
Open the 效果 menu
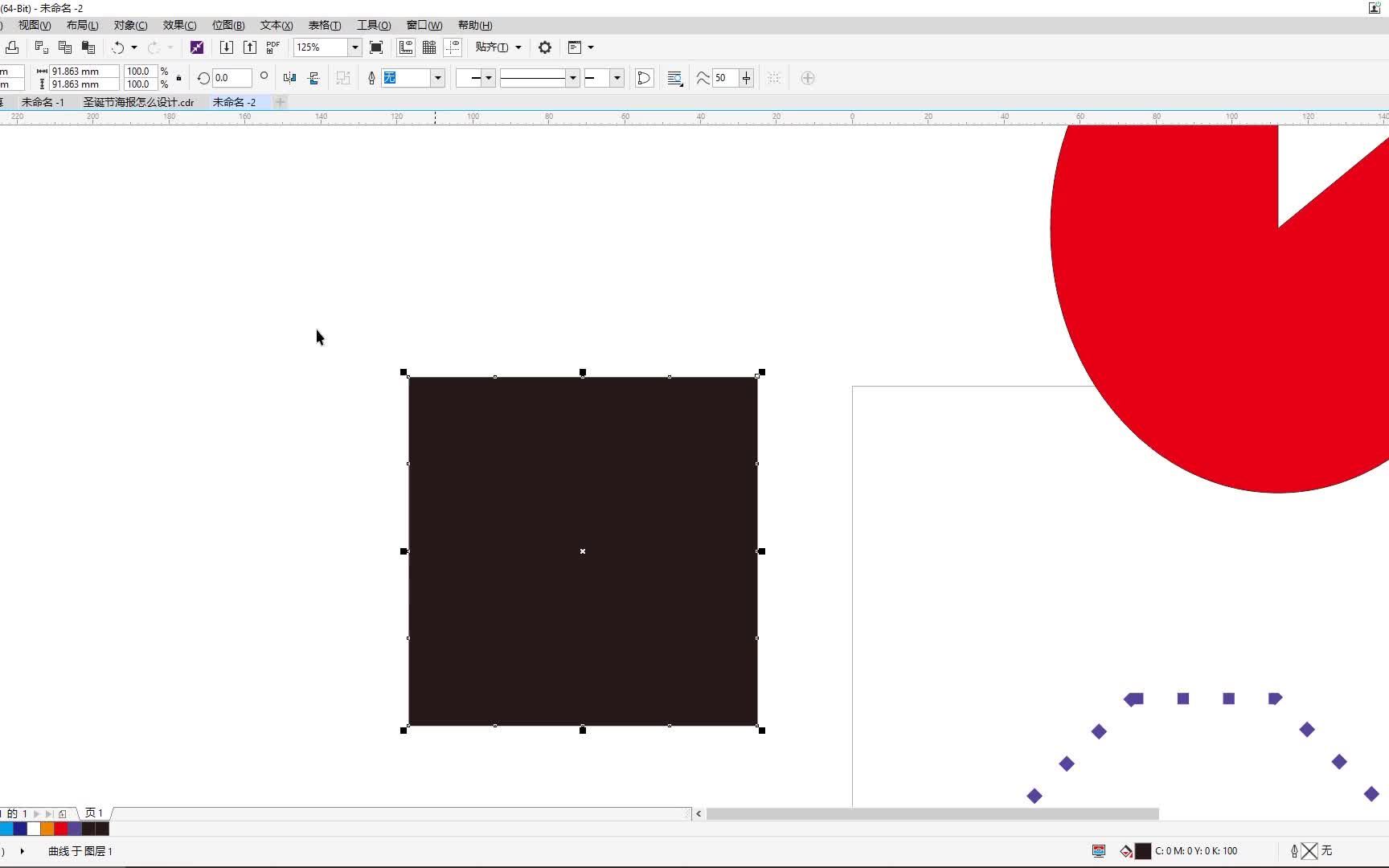(x=179, y=25)
